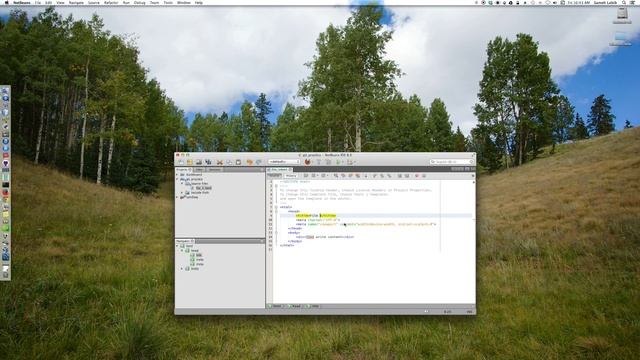Click the History view button
The height and width of the screenshot is (360, 640).
tap(291, 176)
